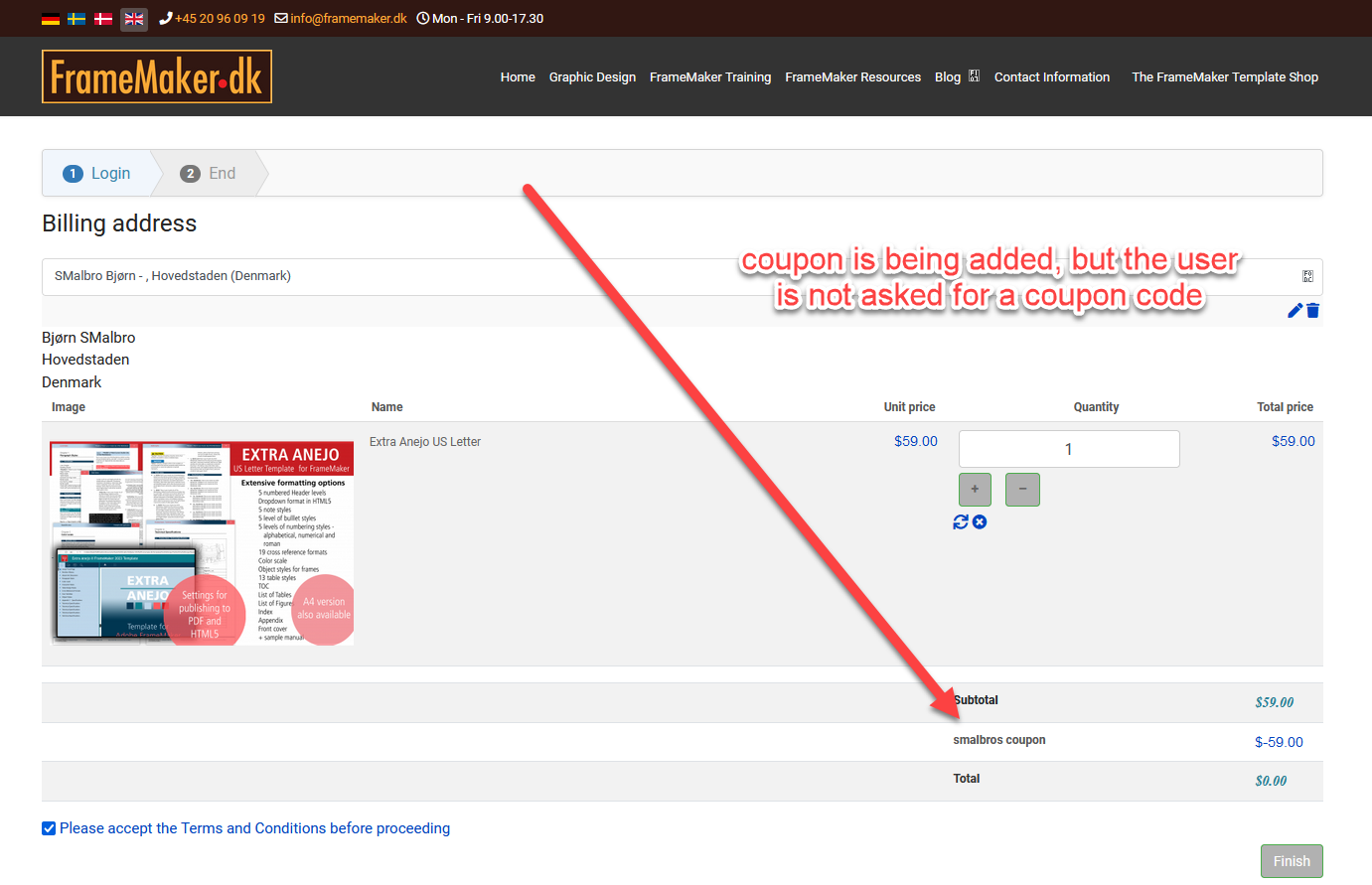
Task: Refresh the cart quantity icon
Action: (961, 522)
